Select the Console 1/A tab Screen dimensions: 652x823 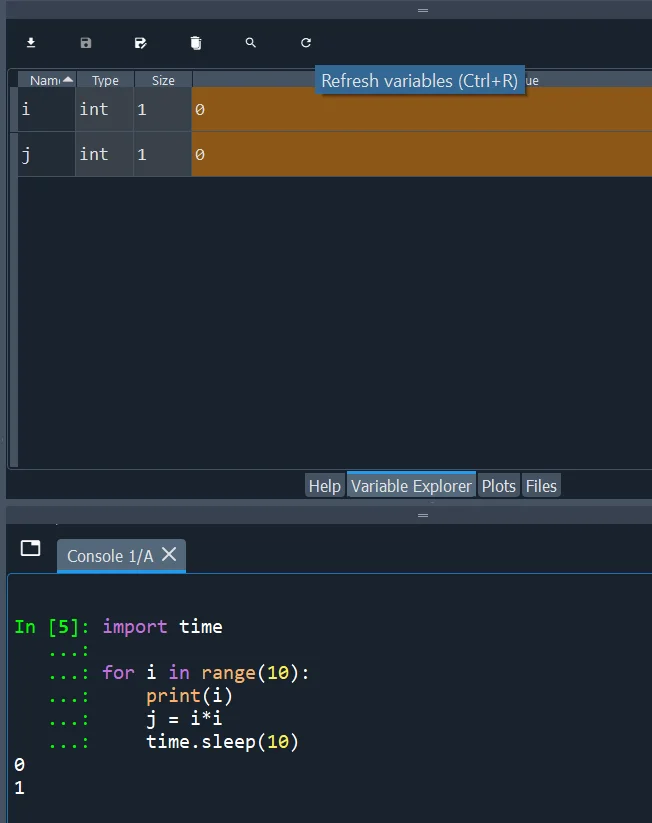pyautogui.click(x=110, y=556)
